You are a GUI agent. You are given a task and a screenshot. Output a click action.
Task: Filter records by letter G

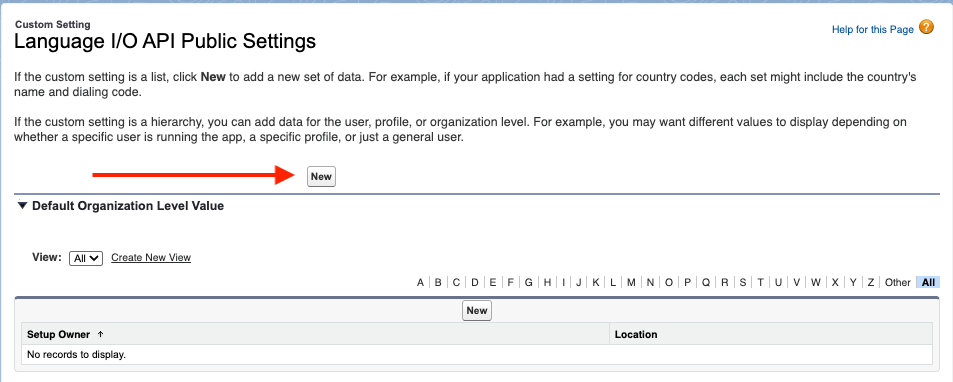(529, 282)
